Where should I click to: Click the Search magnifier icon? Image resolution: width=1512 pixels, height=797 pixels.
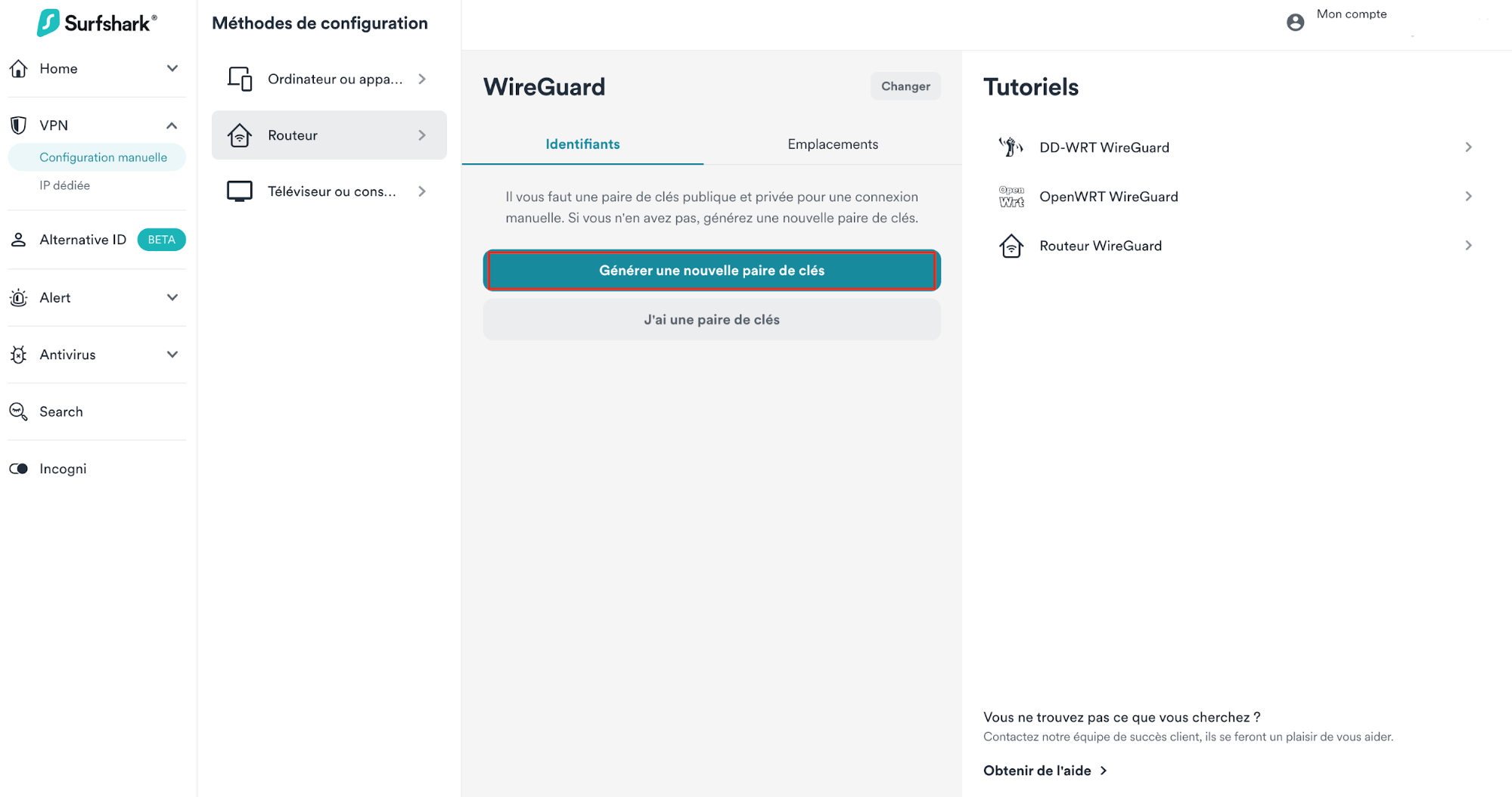pos(19,411)
